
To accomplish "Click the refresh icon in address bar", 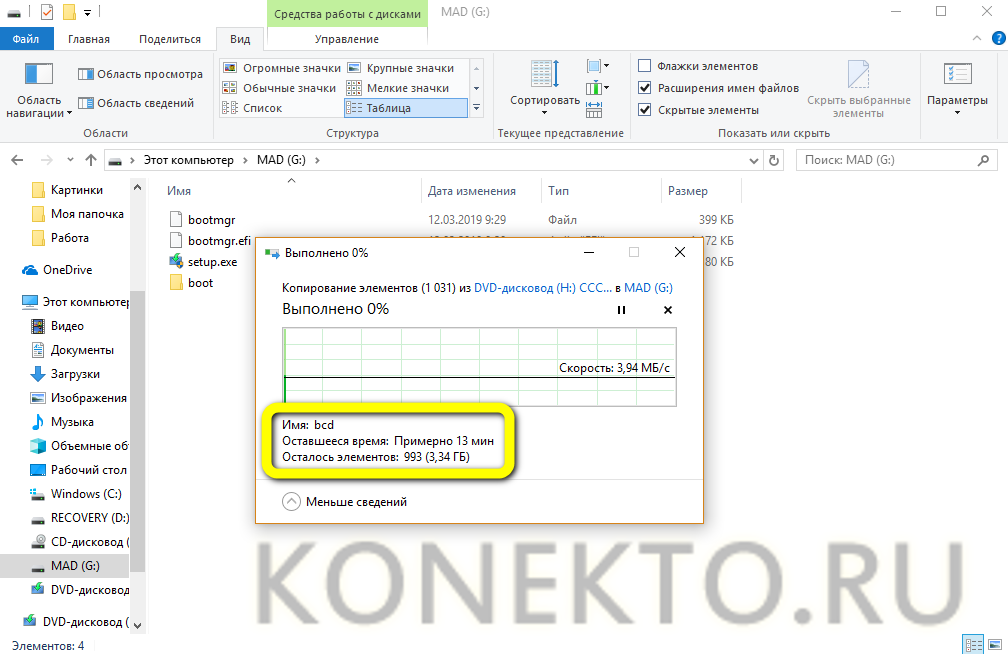I will point(773,160).
